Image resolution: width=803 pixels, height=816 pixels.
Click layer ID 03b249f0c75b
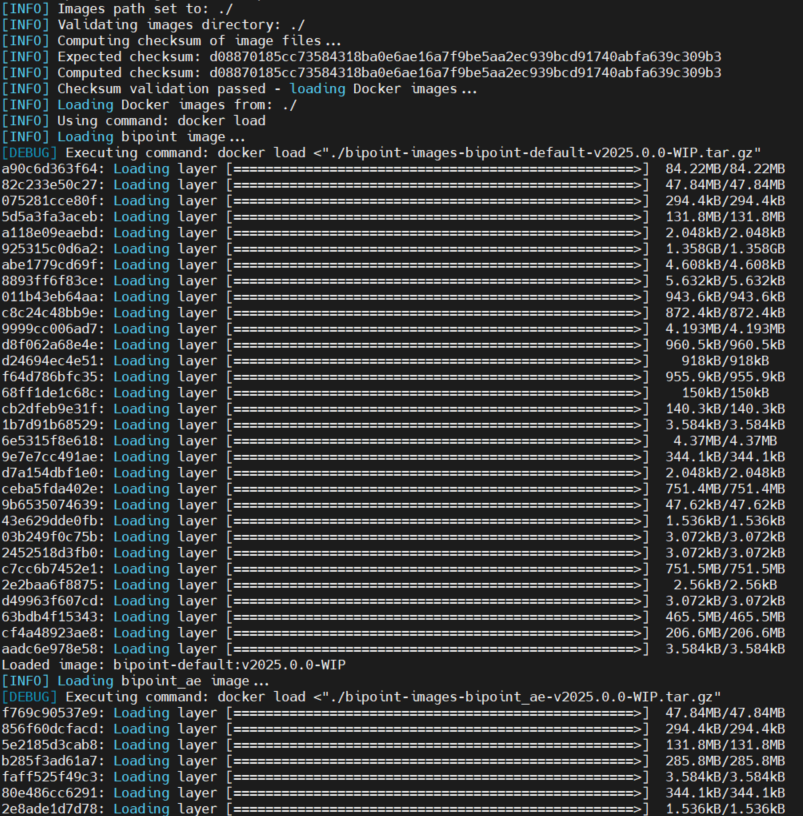(x=49, y=537)
